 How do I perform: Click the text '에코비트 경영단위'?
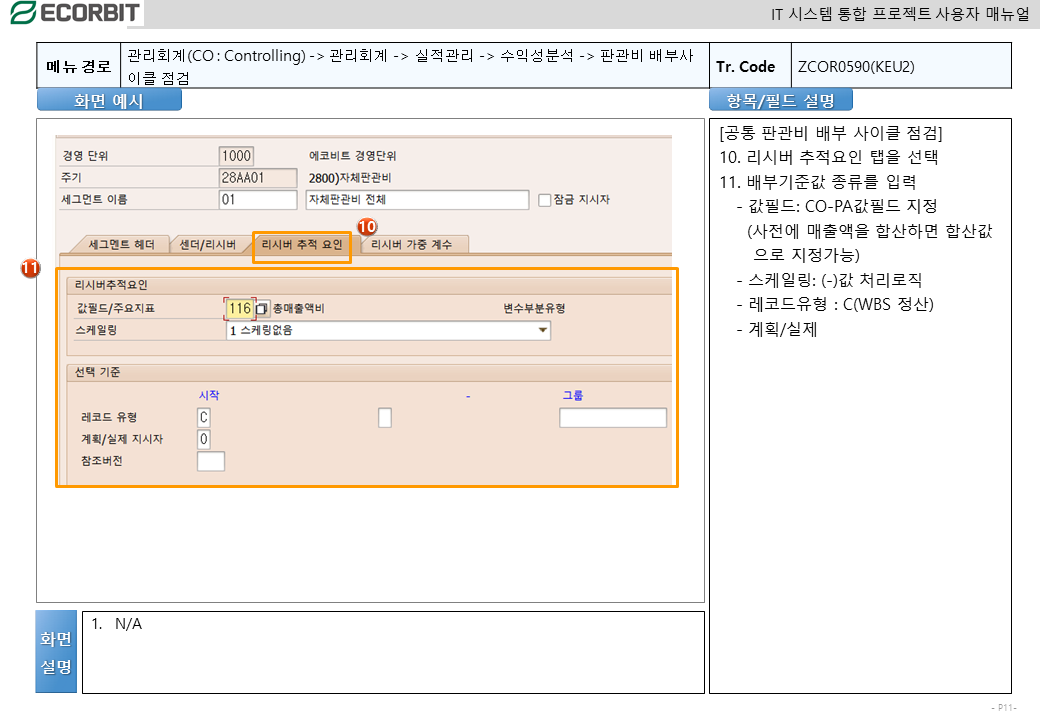[352, 156]
